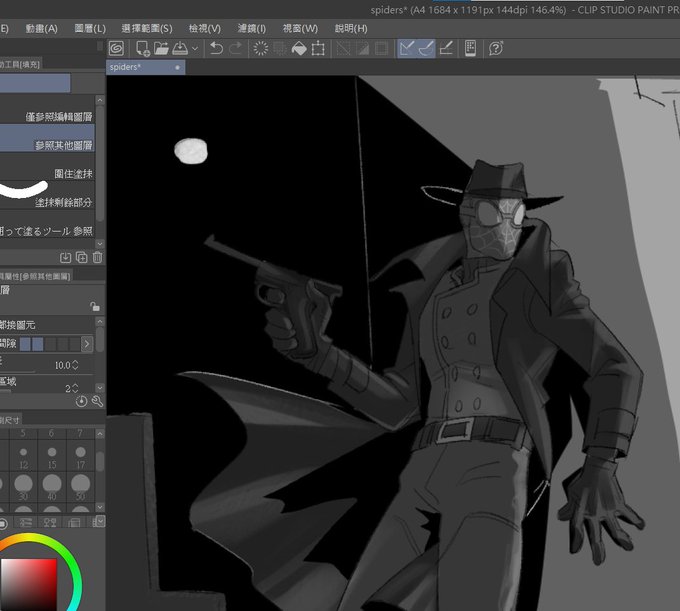Select brush size preset 15
The height and width of the screenshot is (611, 680).
click(52, 456)
